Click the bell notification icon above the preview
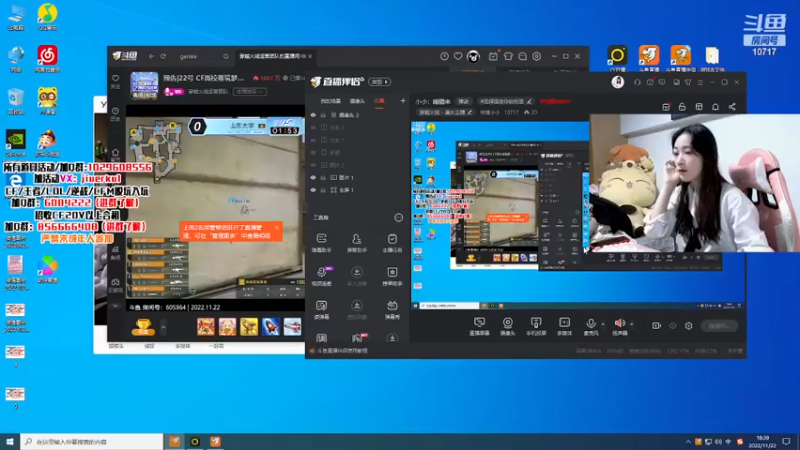Image resolution: width=800 pixels, height=450 pixels. coord(715,107)
